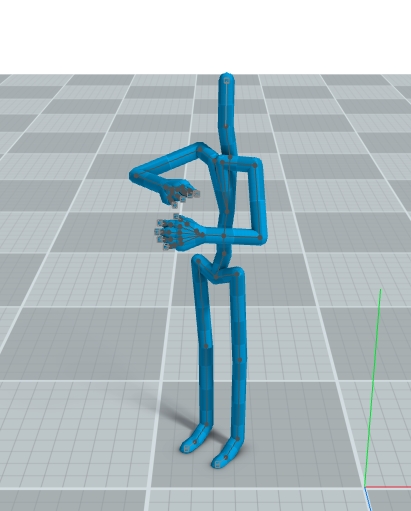411x511 pixels.
Task: Select the upper chest joint where shoulders meet
Action: click(x=230, y=157)
